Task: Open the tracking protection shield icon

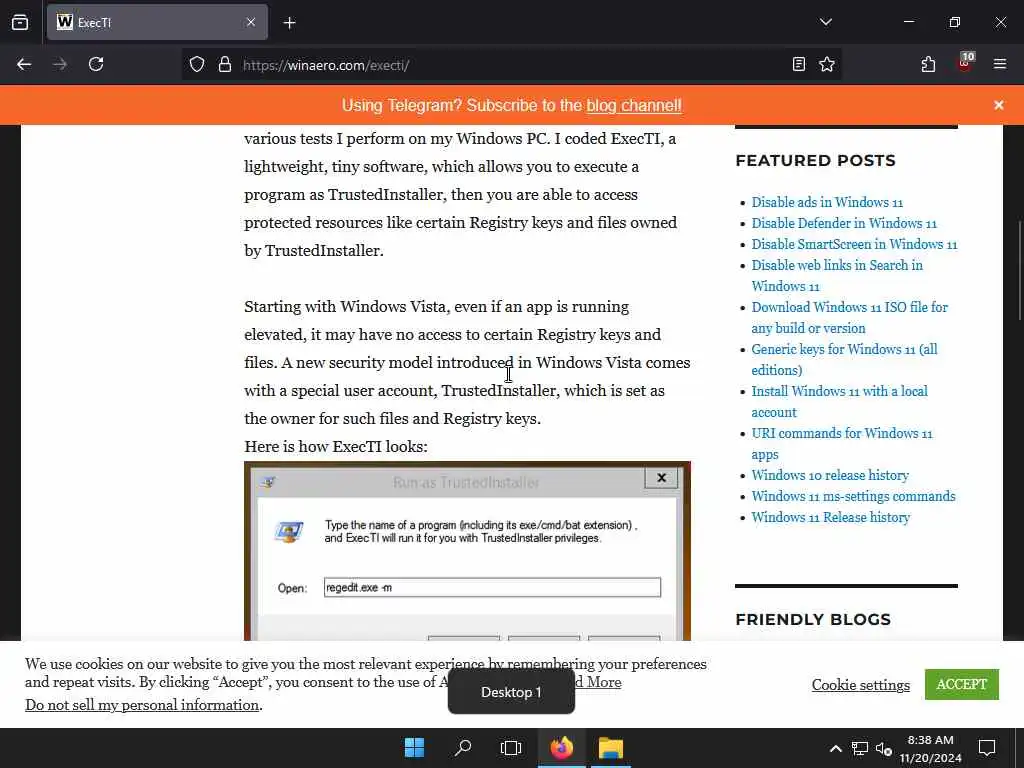Action: click(197, 65)
